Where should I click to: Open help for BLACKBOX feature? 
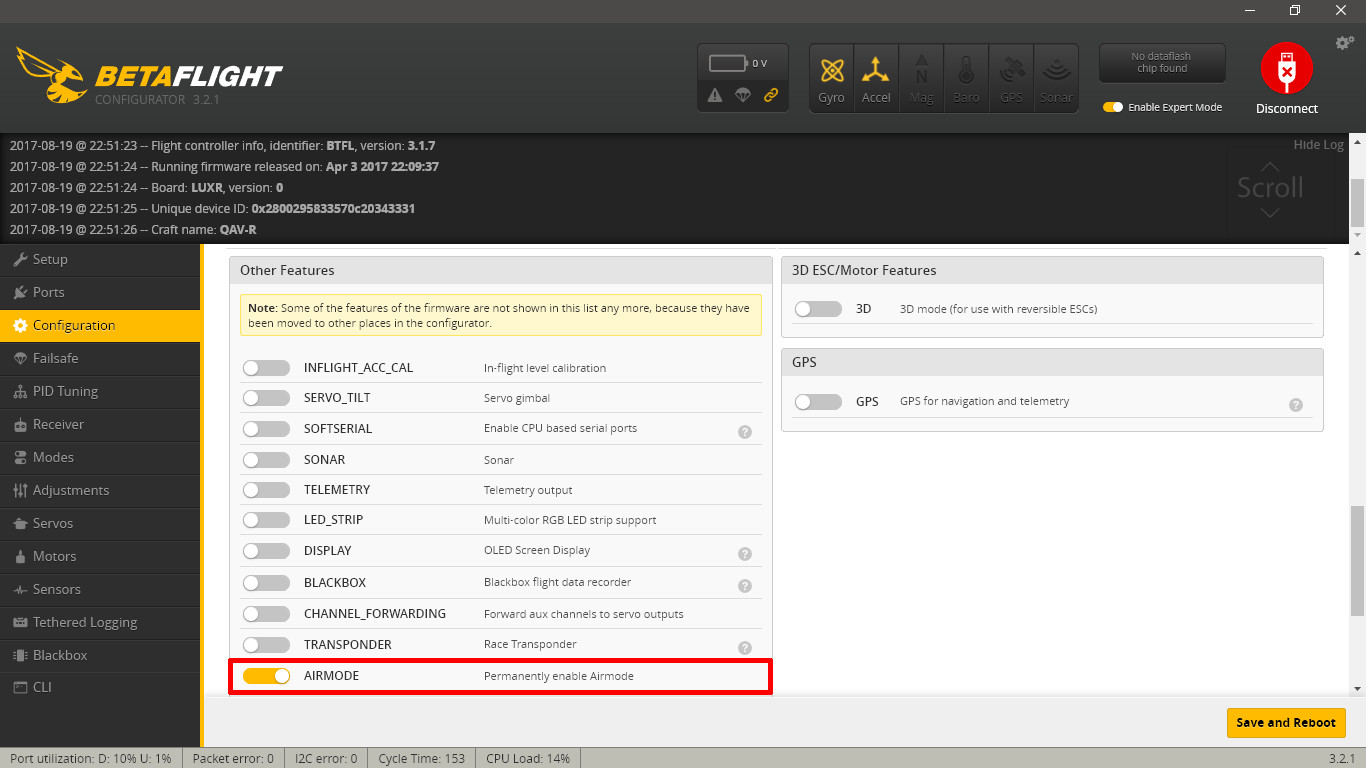tap(745, 586)
